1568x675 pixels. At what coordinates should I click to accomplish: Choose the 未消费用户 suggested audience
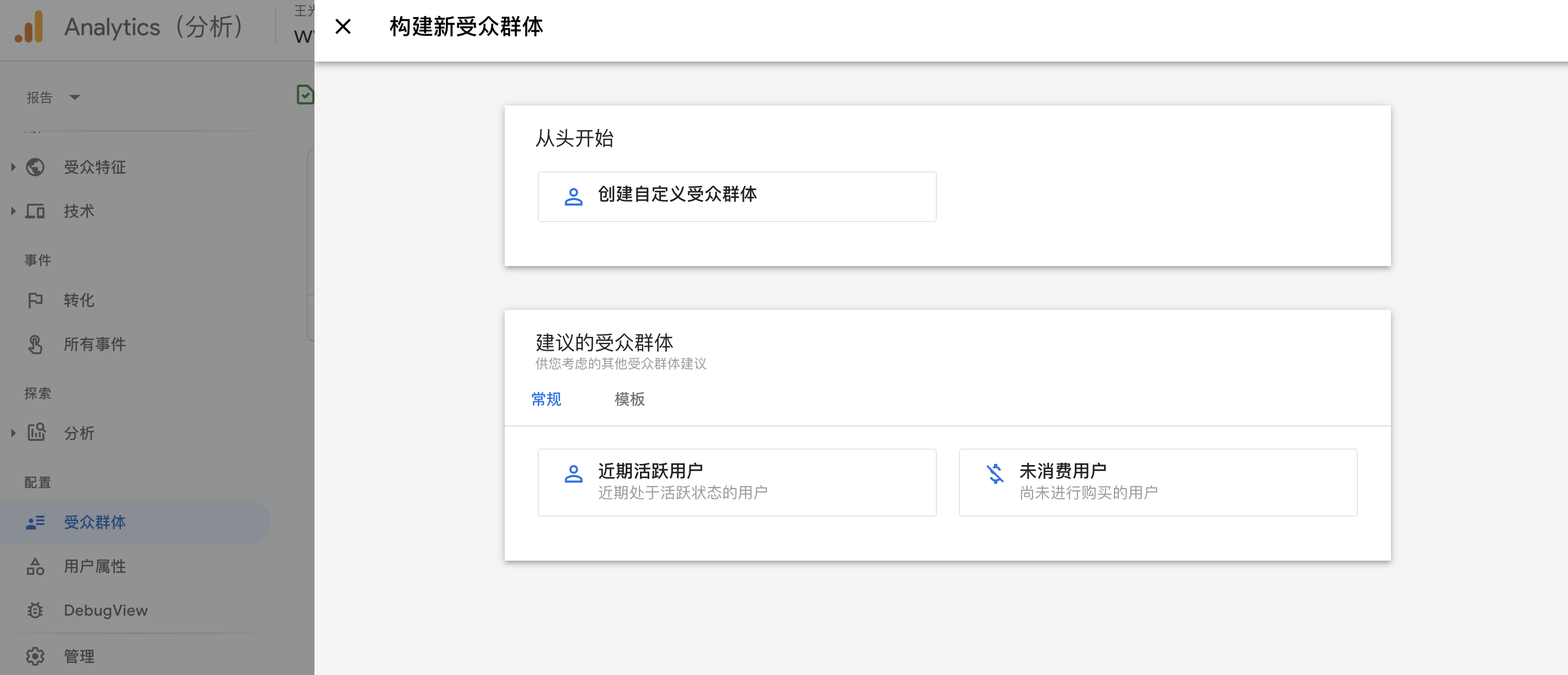click(x=1158, y=483)
